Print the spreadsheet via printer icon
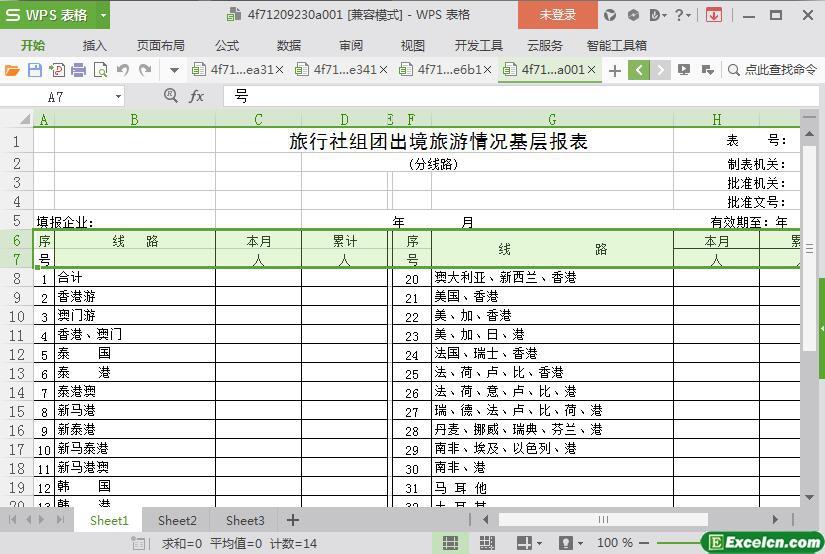The width and height of the screenshot is (825, 554). click(78, 70)
